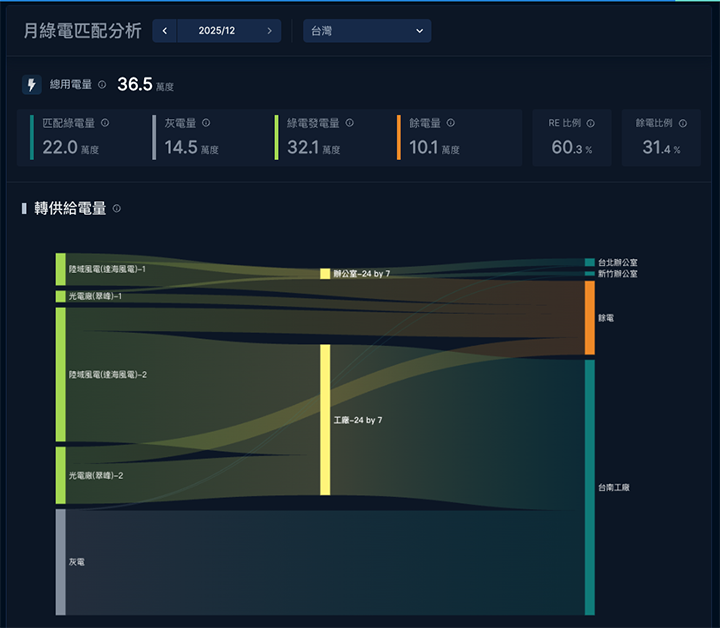Advance to next month with right chevron
Screen dimensions: 720x628
pos(269,31)
